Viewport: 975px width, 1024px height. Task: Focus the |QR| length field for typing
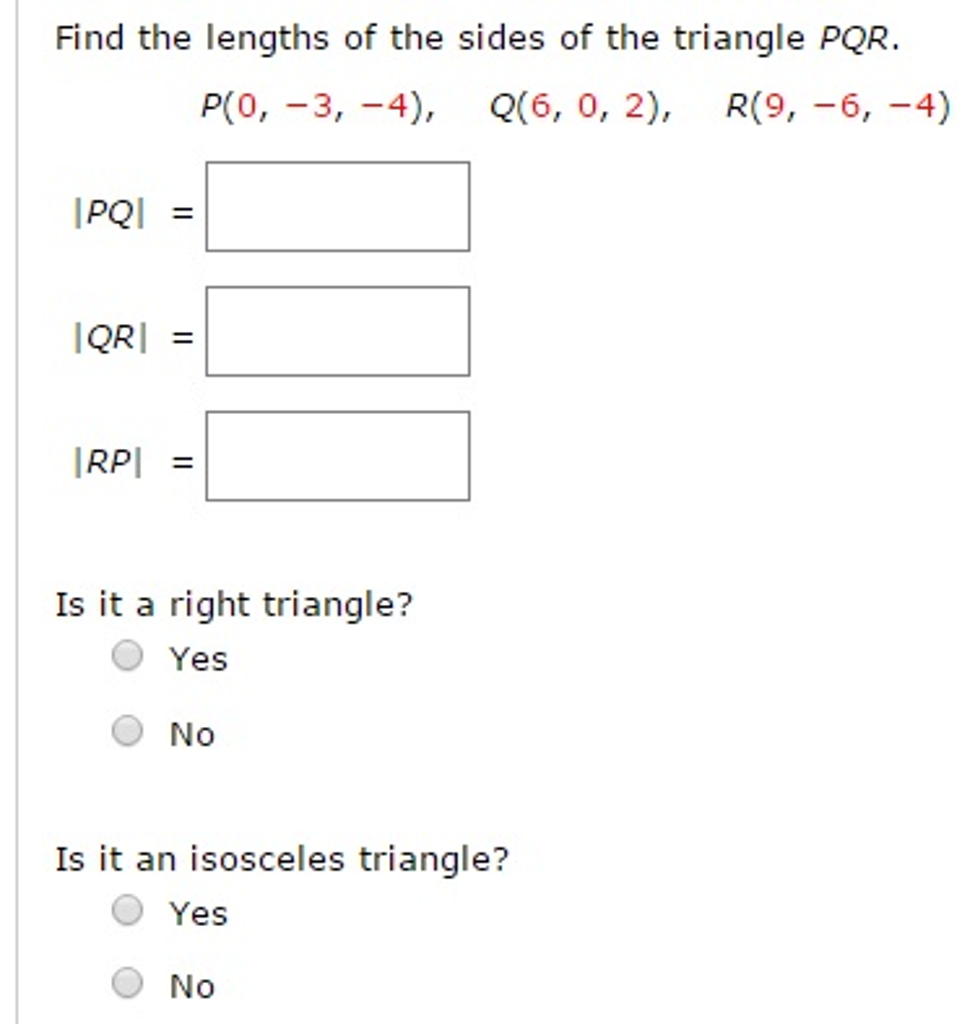[337, 330]
